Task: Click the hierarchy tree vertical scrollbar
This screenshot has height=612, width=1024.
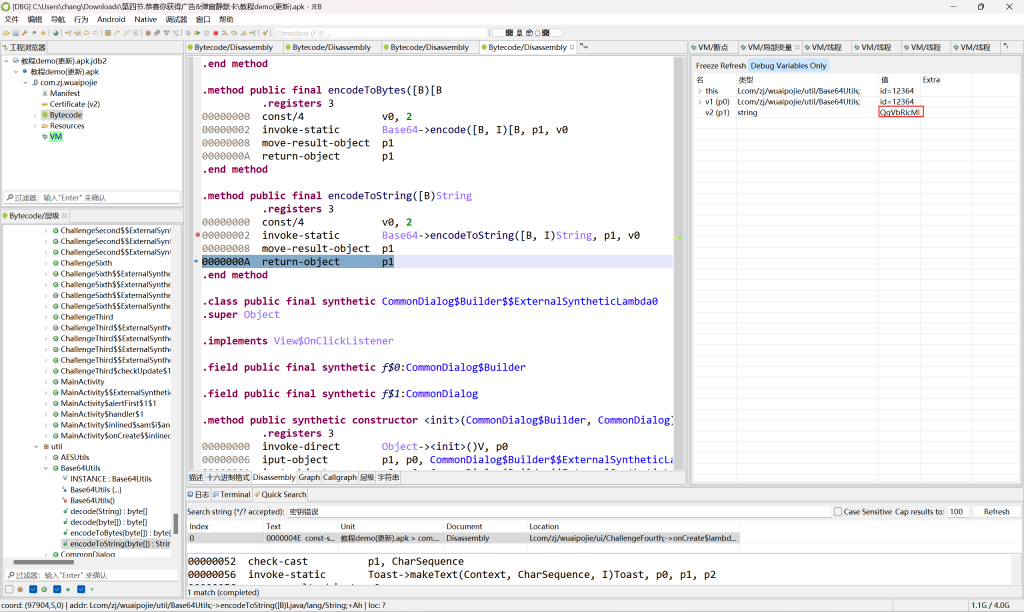Action: 177,525
